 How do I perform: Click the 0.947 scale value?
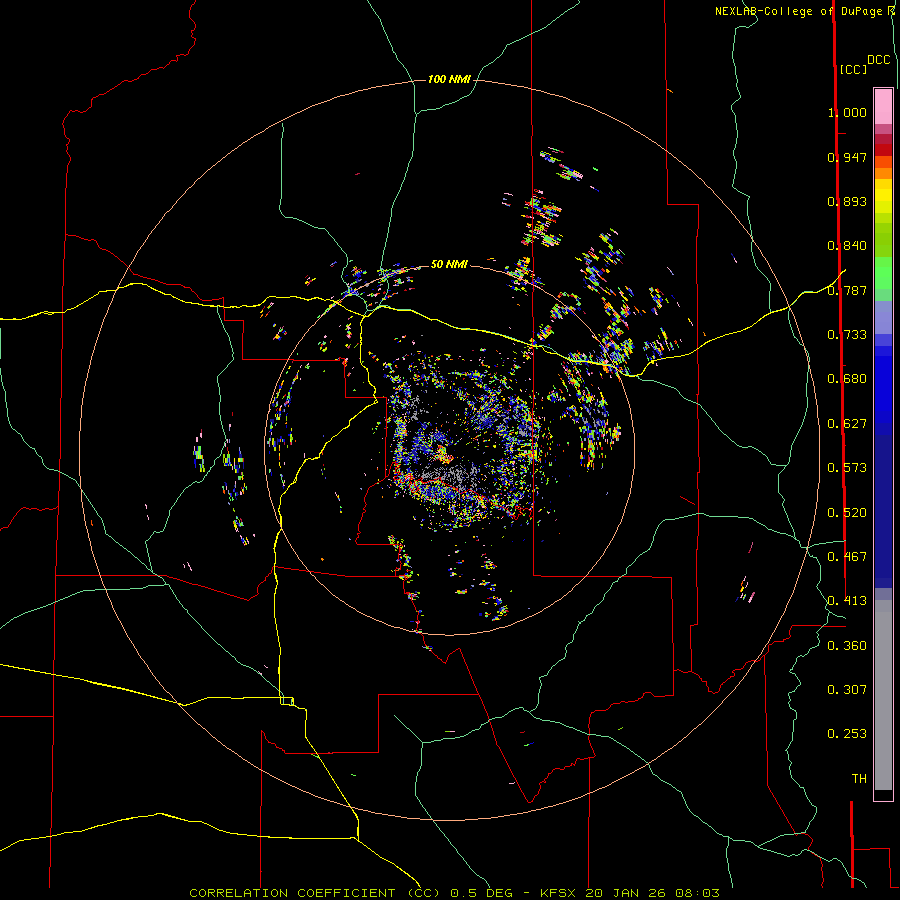847,157
